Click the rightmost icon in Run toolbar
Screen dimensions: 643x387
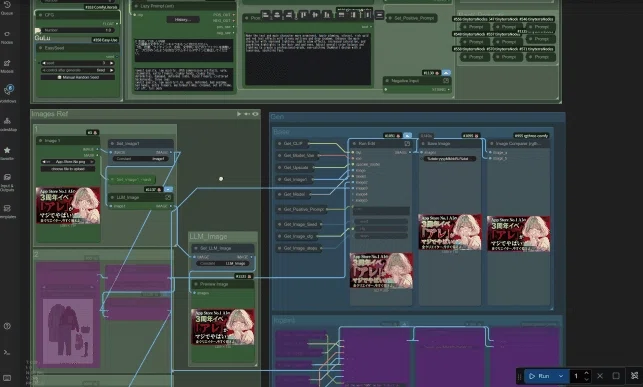coord(634,376)
